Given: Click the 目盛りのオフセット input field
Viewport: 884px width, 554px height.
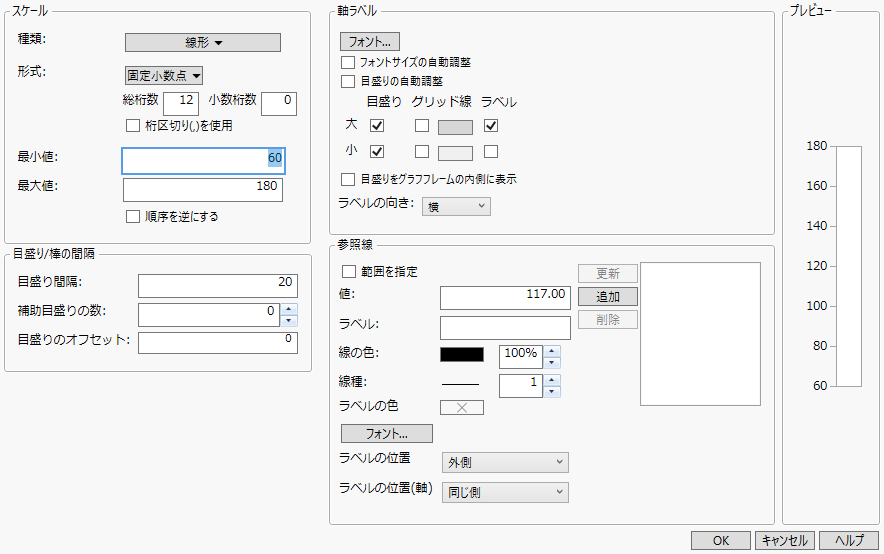Looking at the screenshot, I should pos(218,343).
